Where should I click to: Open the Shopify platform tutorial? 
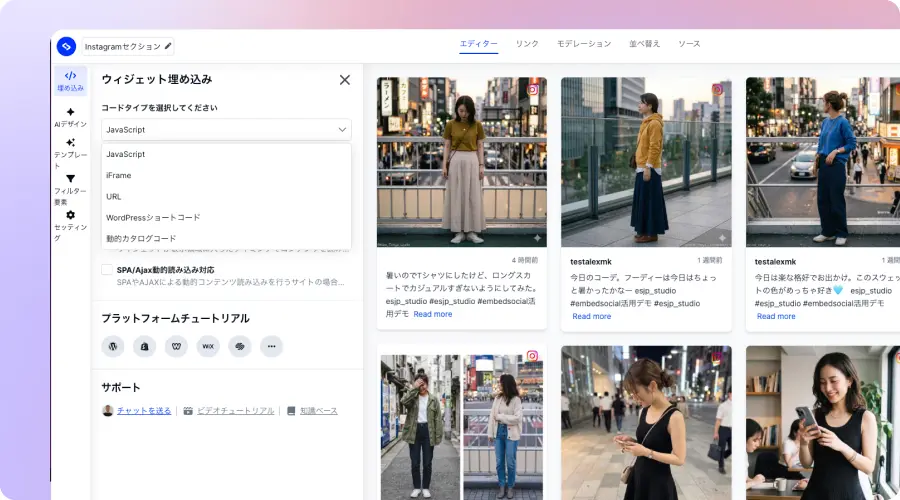[145, 346]
